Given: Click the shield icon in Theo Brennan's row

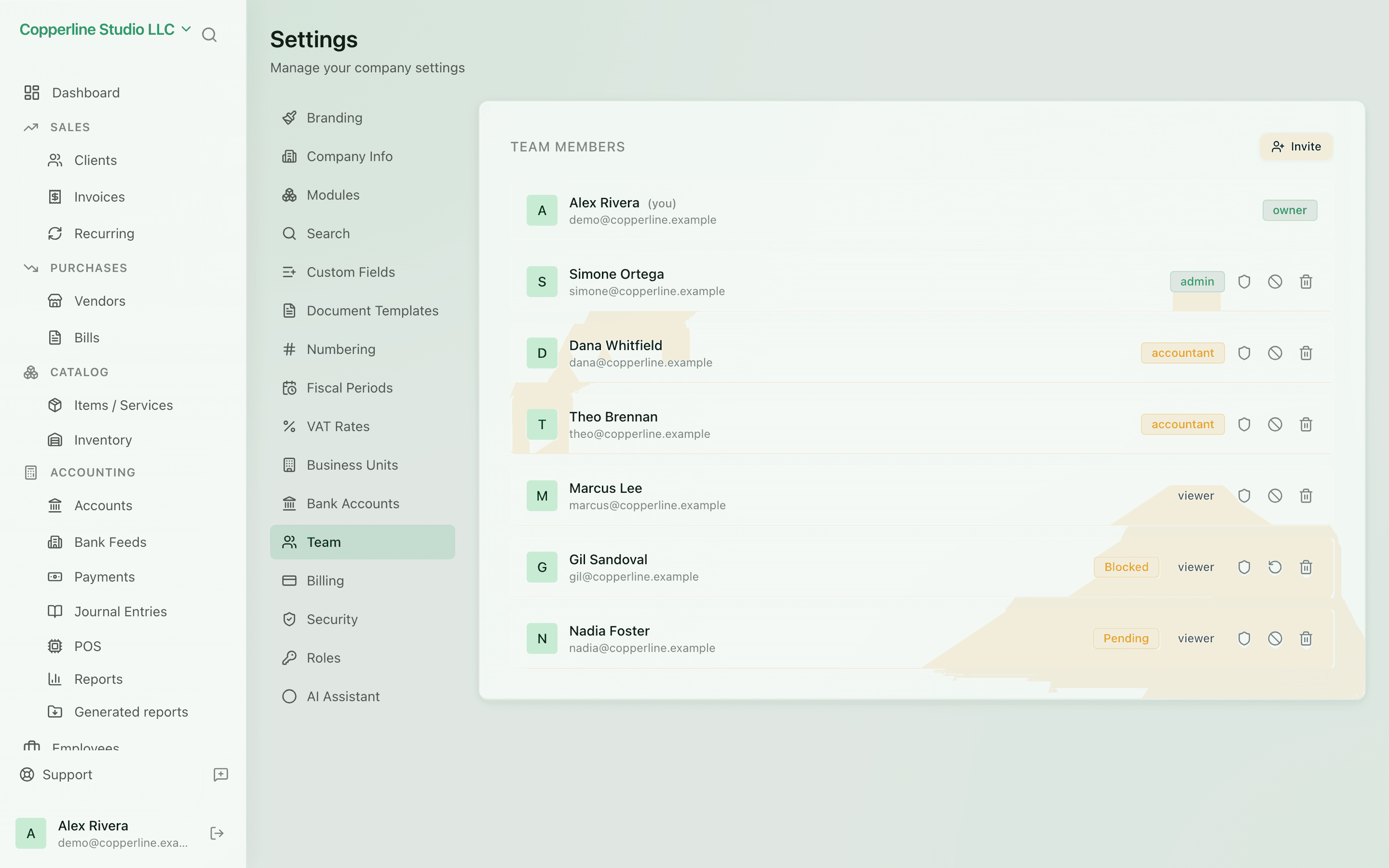Looking at the screenshot, I should pyautogui.click(x=1244, y=424).
